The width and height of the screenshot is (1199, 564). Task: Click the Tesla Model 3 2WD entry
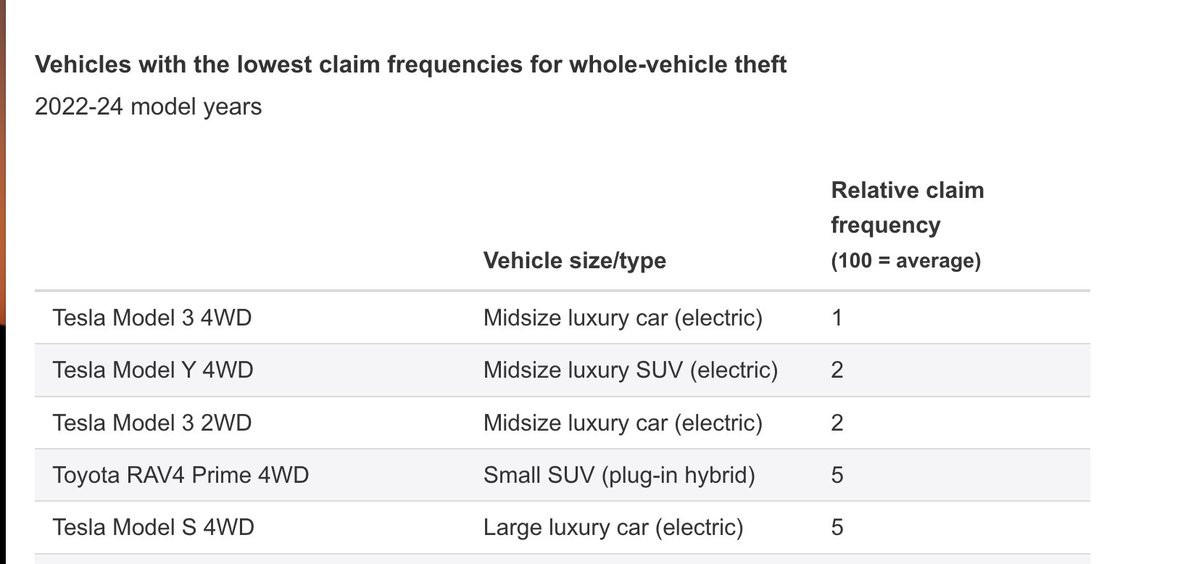click(151, 423)
